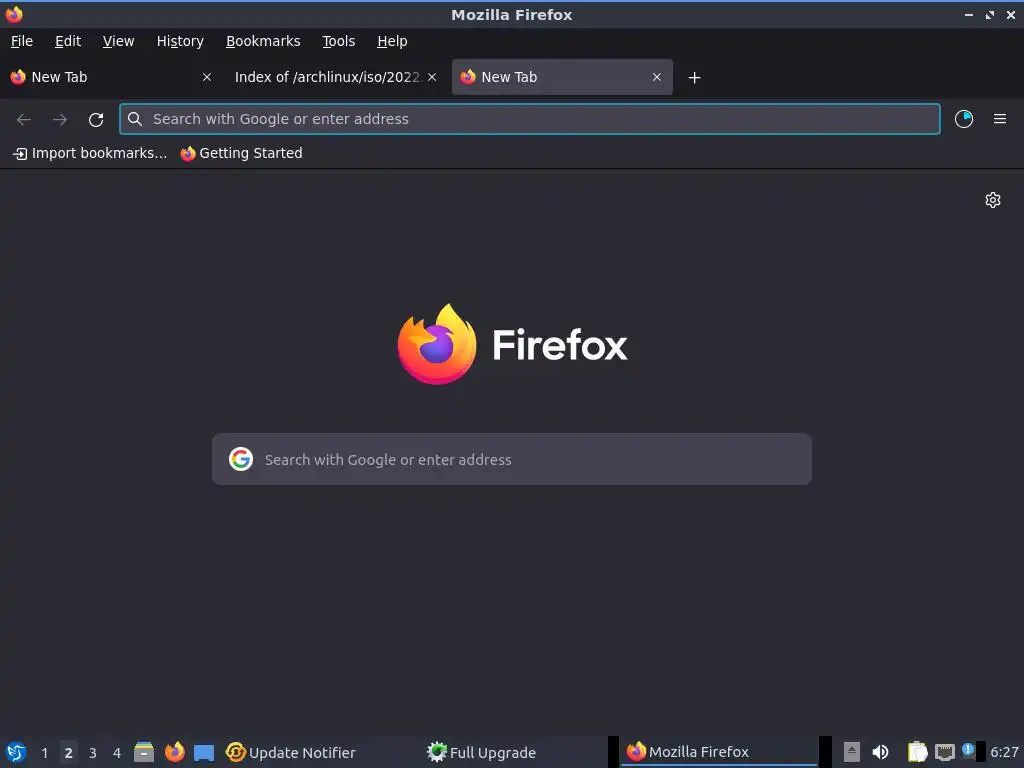Maximize the Firefox window
This screenshot has height=768, width=1024.
click(x=990, y=14)
